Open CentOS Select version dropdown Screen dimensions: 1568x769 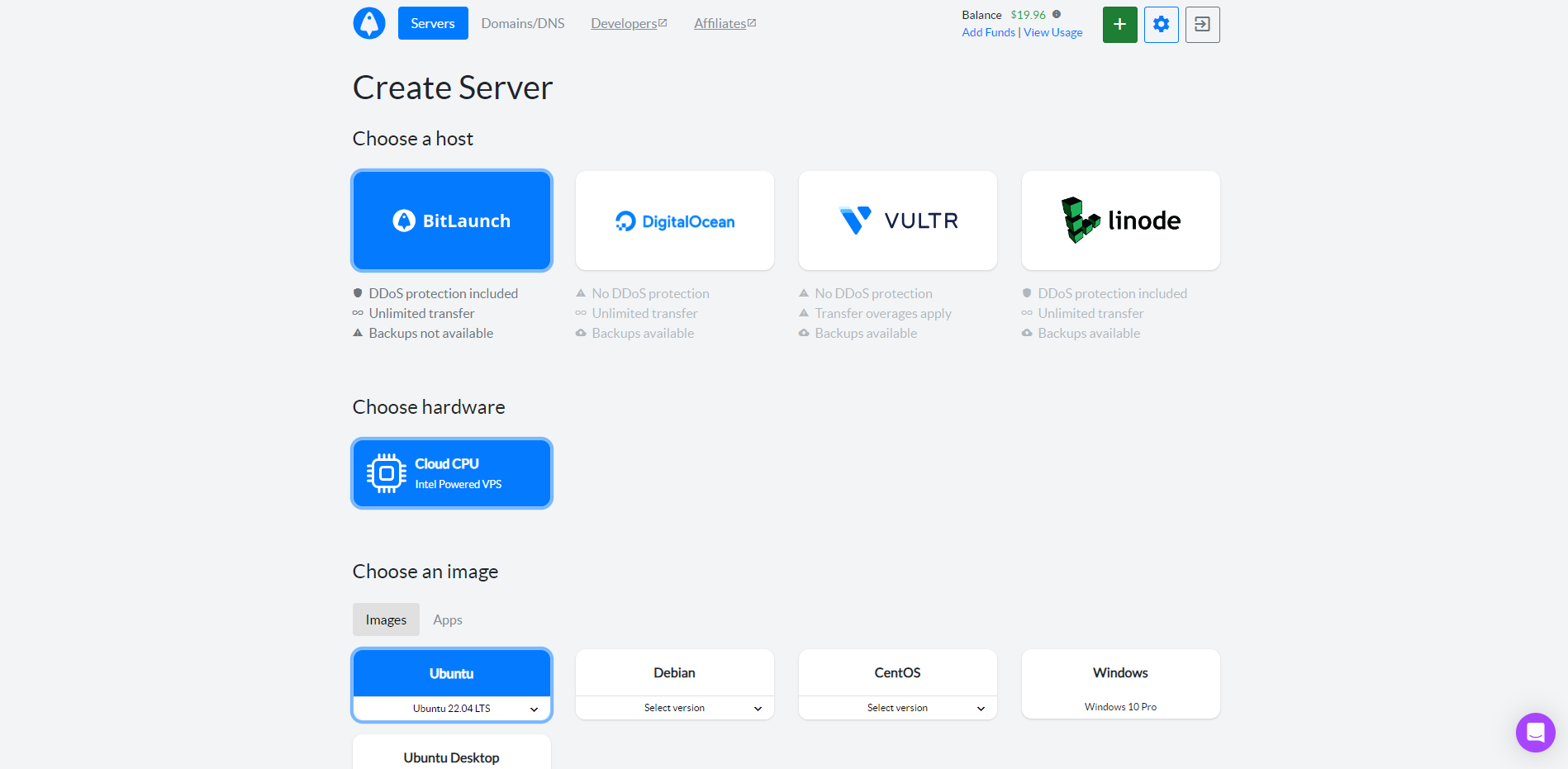[898, 708]
